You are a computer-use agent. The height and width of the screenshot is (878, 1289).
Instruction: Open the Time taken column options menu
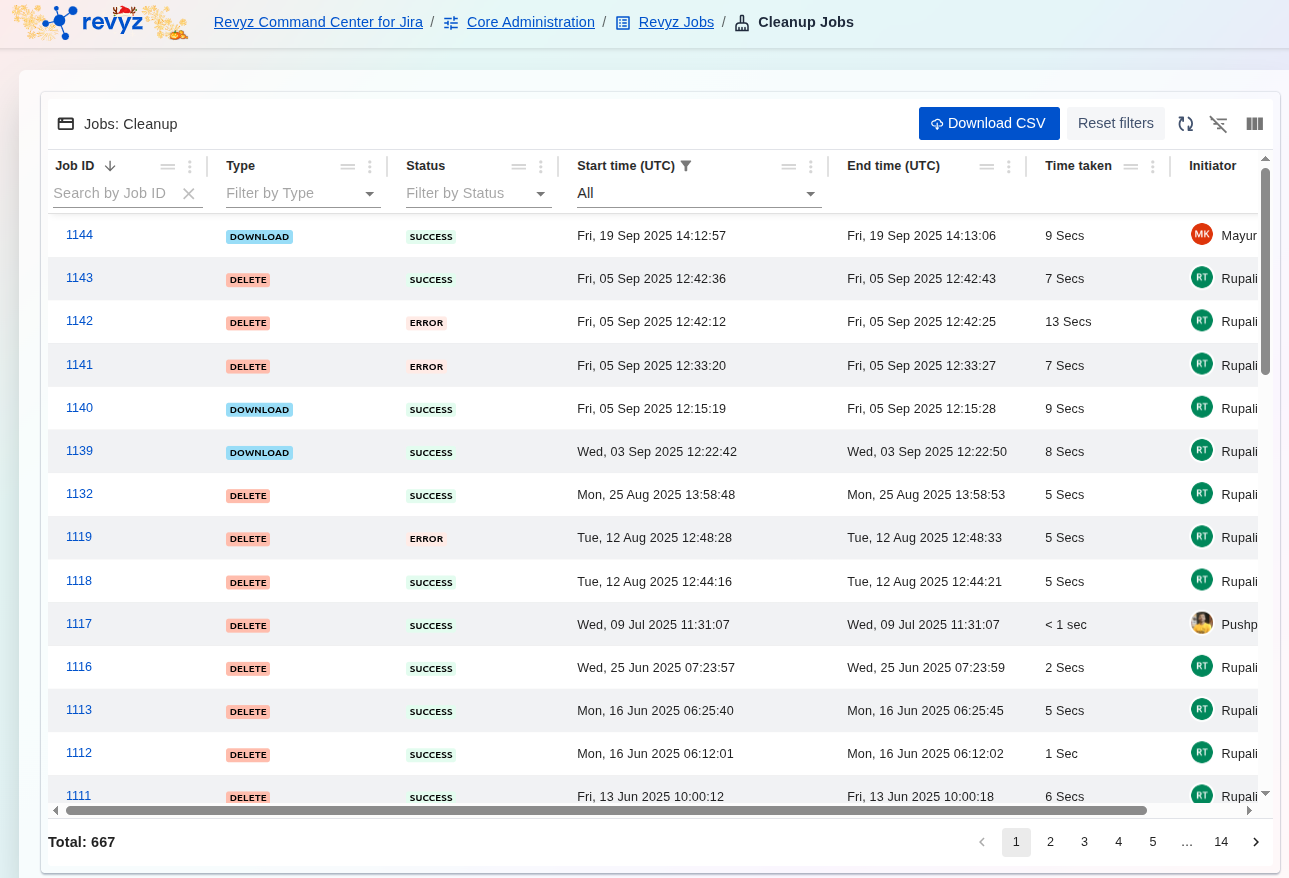coord(1152,167)
